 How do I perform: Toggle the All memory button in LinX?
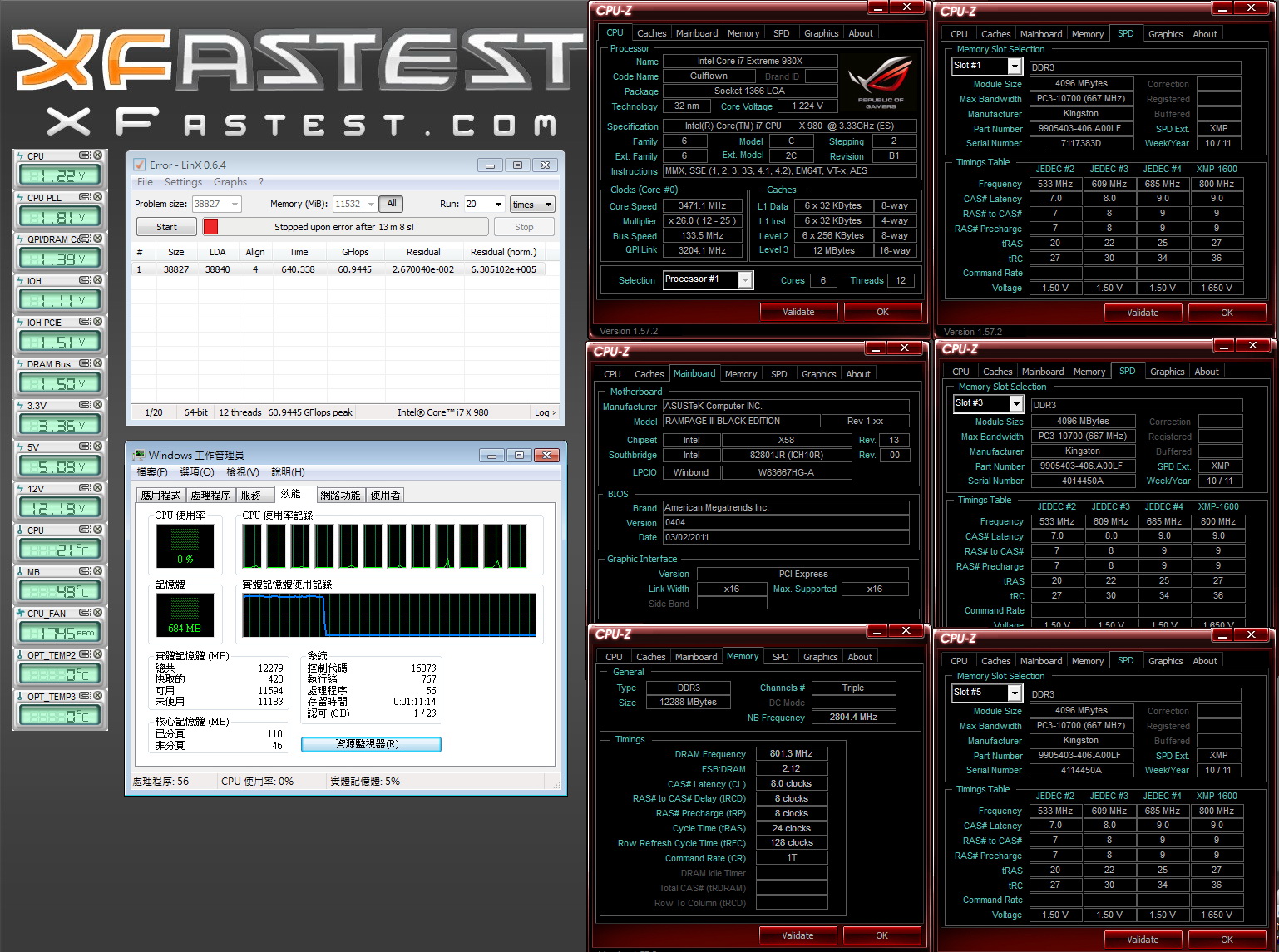[x=392, y=204]
